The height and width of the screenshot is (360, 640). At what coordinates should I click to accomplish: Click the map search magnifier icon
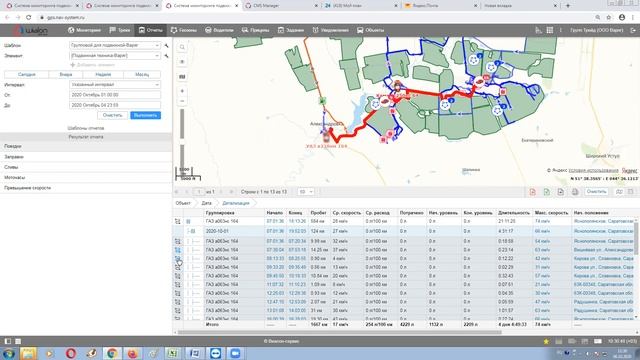pyautogui.click(x=182, y=47)
